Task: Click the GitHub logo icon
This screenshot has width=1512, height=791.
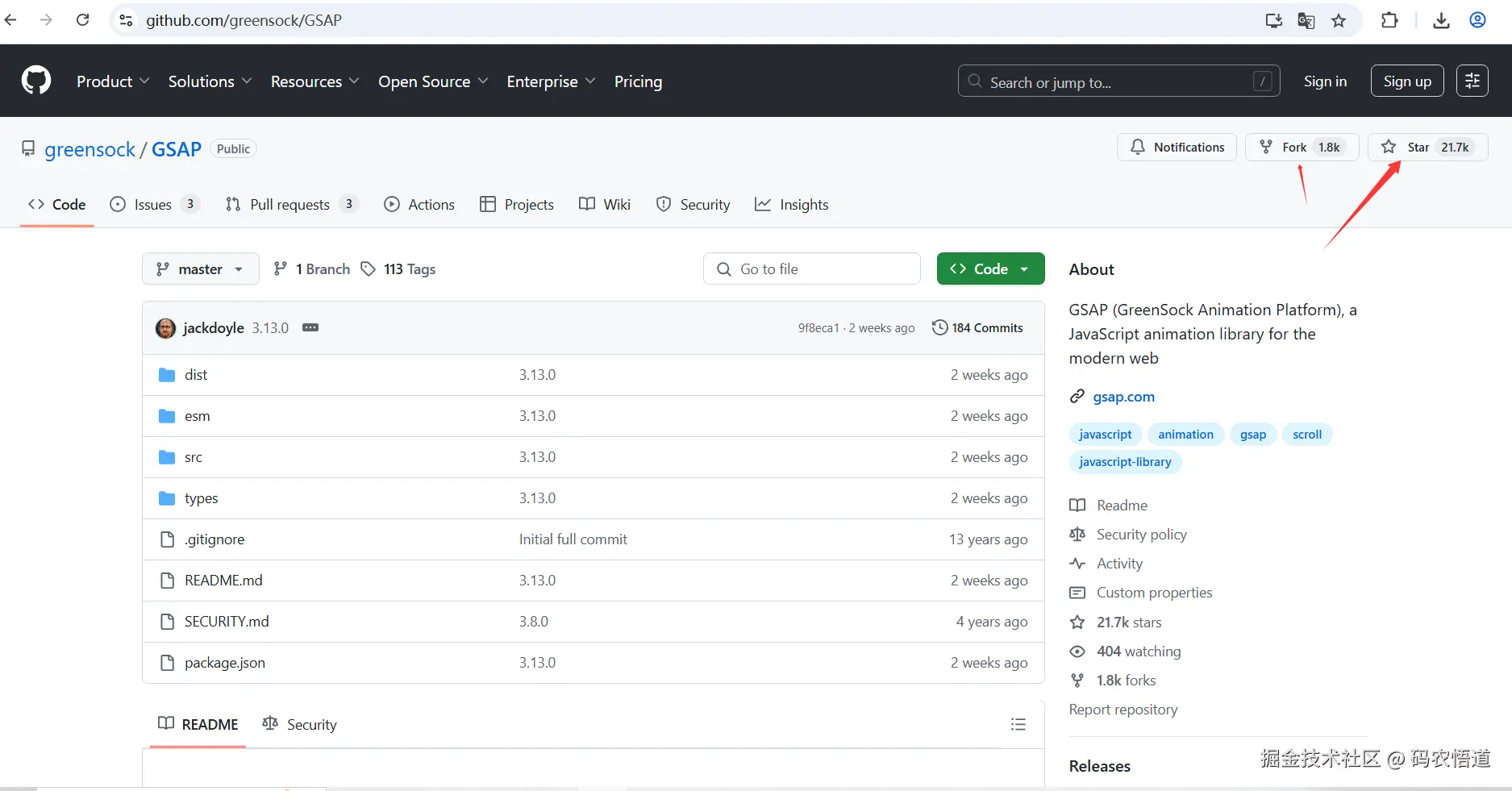Action: tap(36, 81)
